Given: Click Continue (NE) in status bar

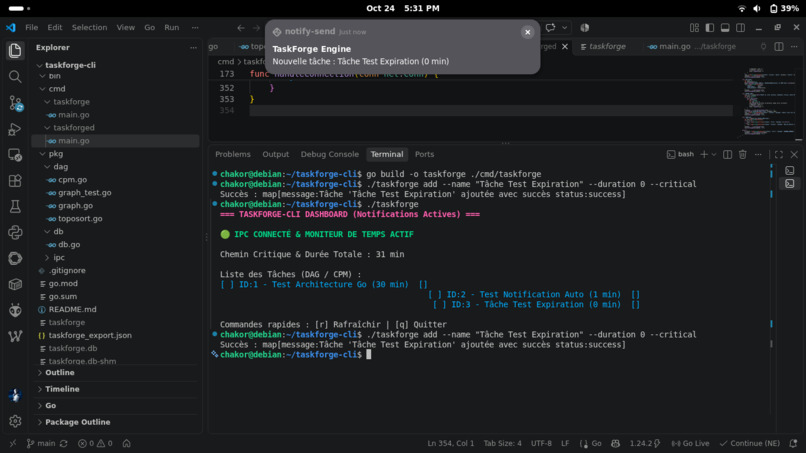Looking at the screenshot, I should click(749, 443).
